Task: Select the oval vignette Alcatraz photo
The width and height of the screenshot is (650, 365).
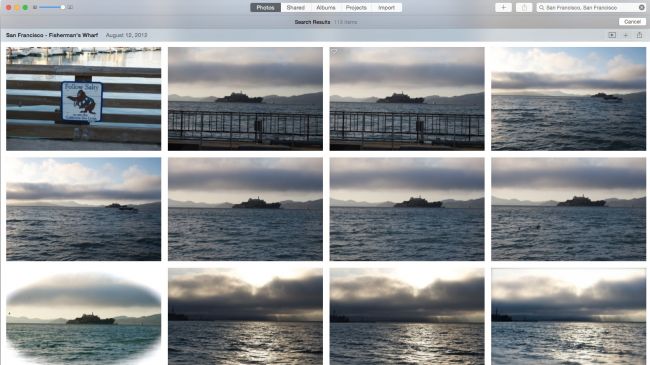Action: tap(83, 316)
